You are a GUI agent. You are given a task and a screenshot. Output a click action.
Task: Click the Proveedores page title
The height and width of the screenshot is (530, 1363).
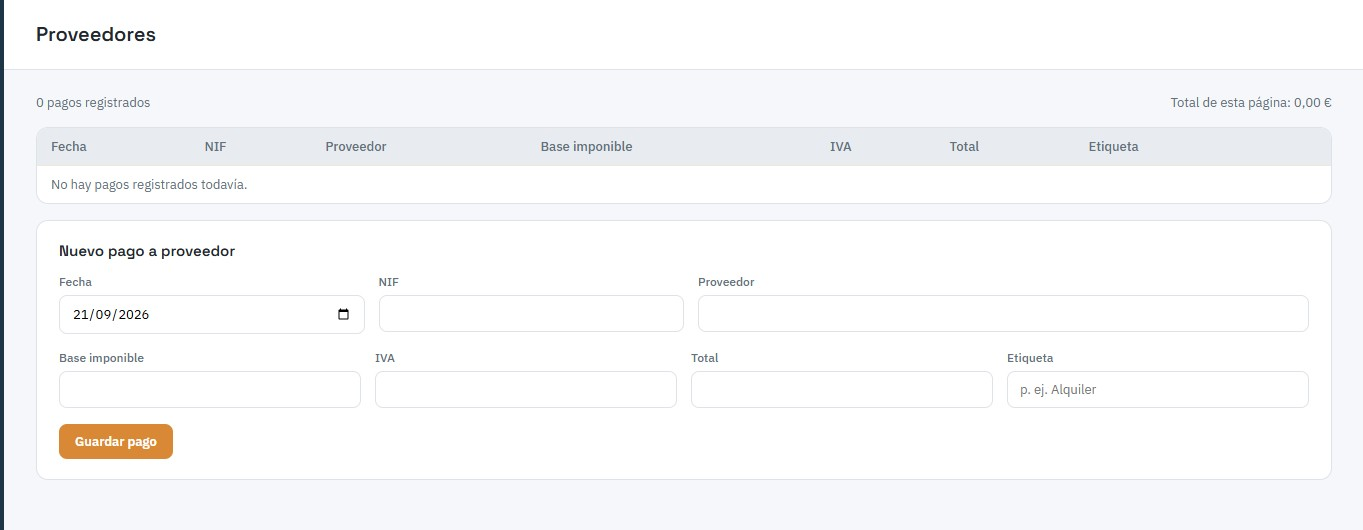96,34
